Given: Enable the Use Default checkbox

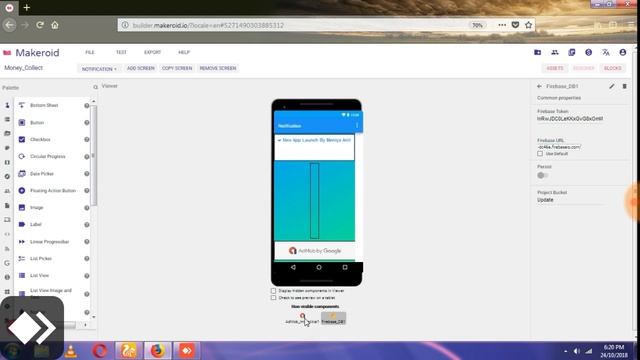Looking at the screenshot, I should pyautogui.click(x=540, y=153).
